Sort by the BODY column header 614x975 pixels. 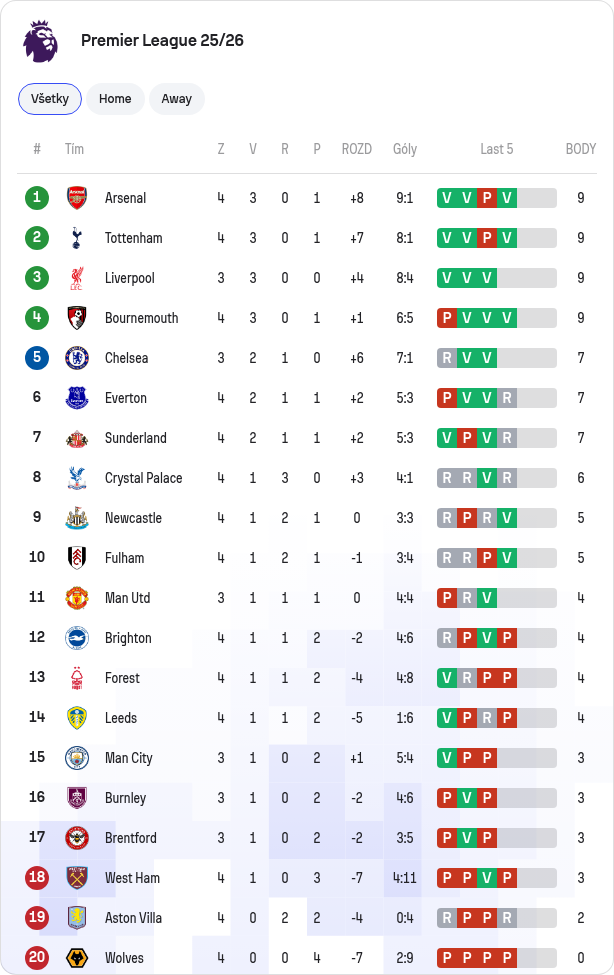point(580,149)
